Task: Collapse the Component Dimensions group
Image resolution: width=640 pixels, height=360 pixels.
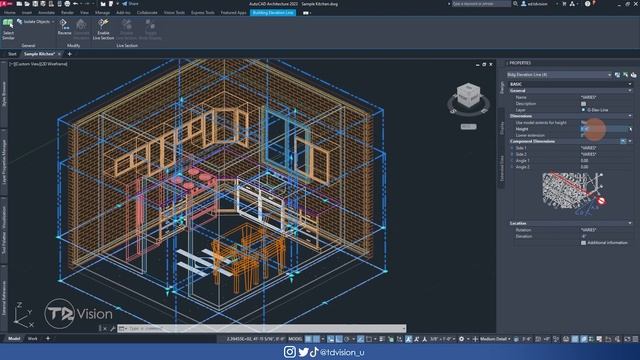Action: coord(630,141)
